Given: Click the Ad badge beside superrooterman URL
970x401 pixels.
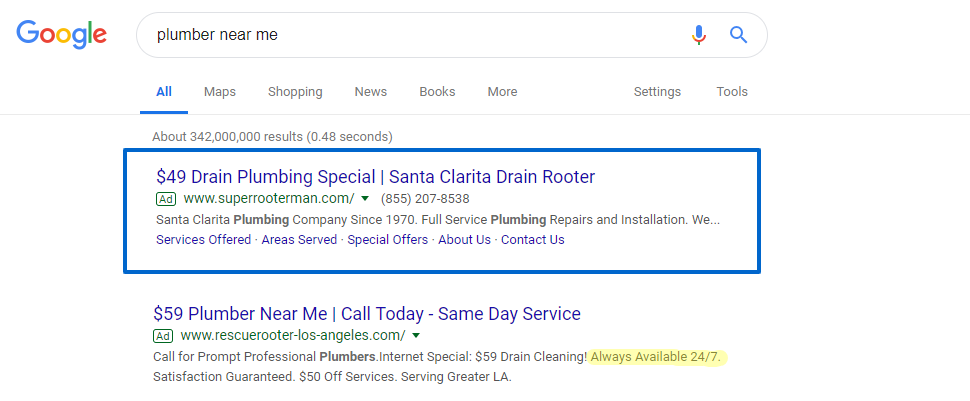Looking at the screenshot, I should 166,199.
